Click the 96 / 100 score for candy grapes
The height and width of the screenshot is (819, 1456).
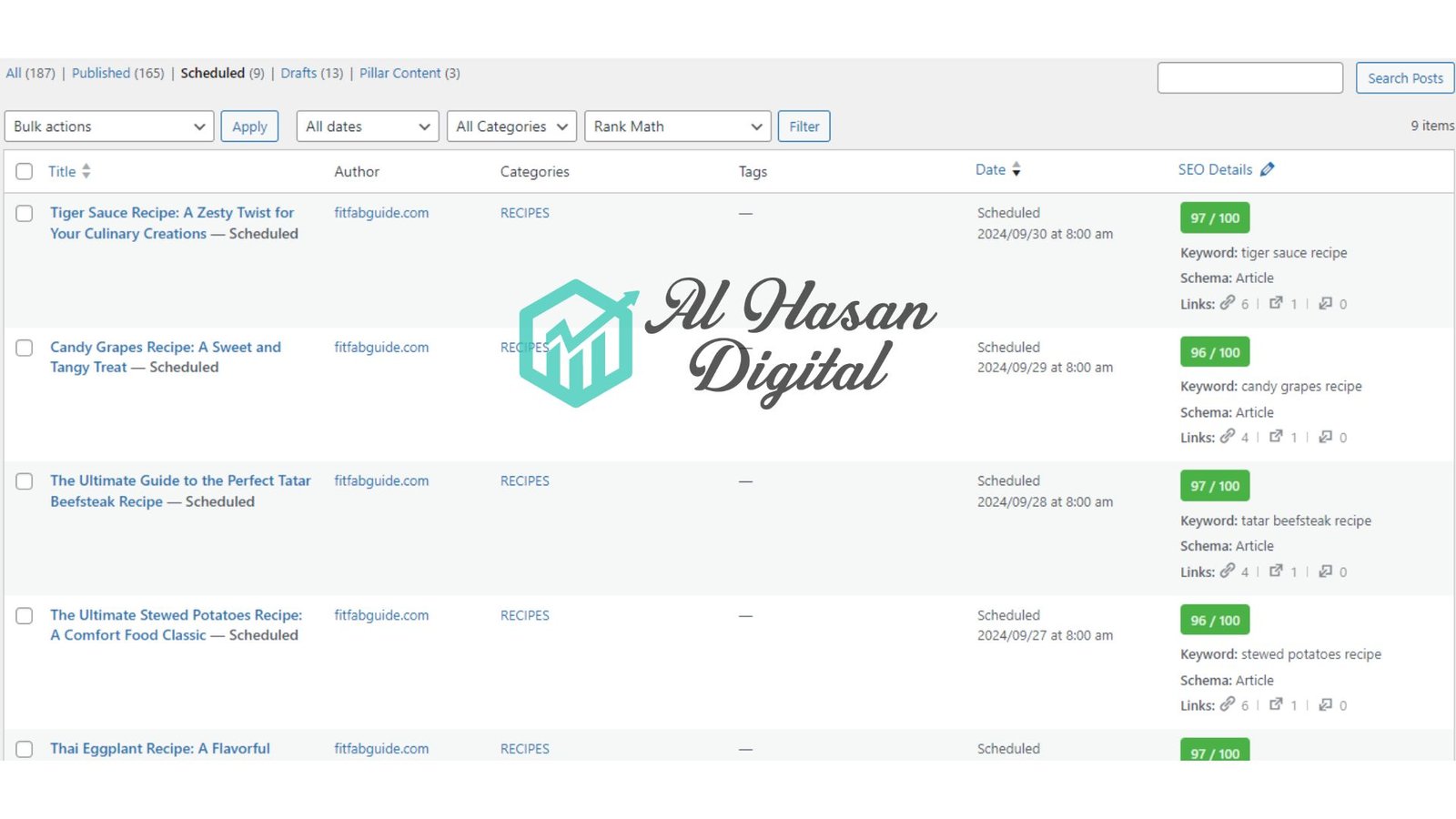(1215, 352)
